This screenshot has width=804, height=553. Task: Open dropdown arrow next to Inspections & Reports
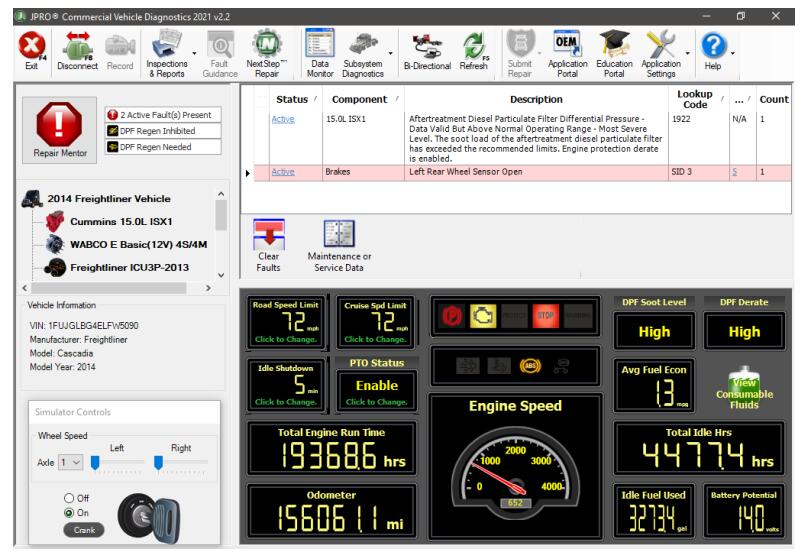[x=194, y=53]
